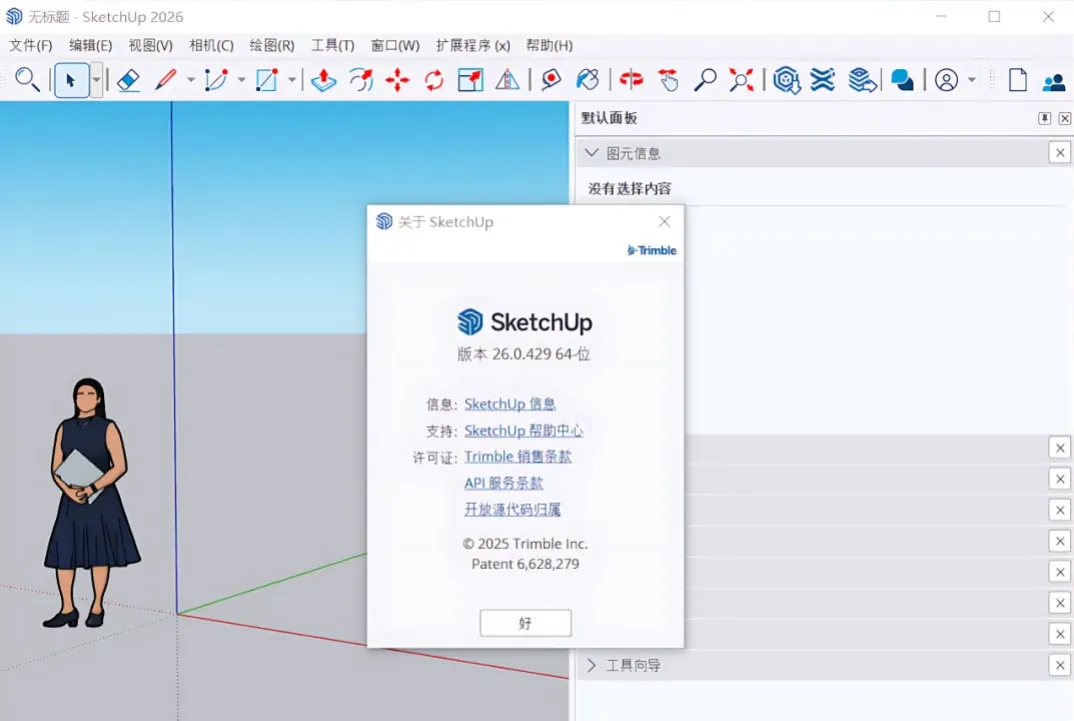This screenshot has width=1074, height=721.
Task: Select the Tape Measure tool
Action: click(551, 80)
